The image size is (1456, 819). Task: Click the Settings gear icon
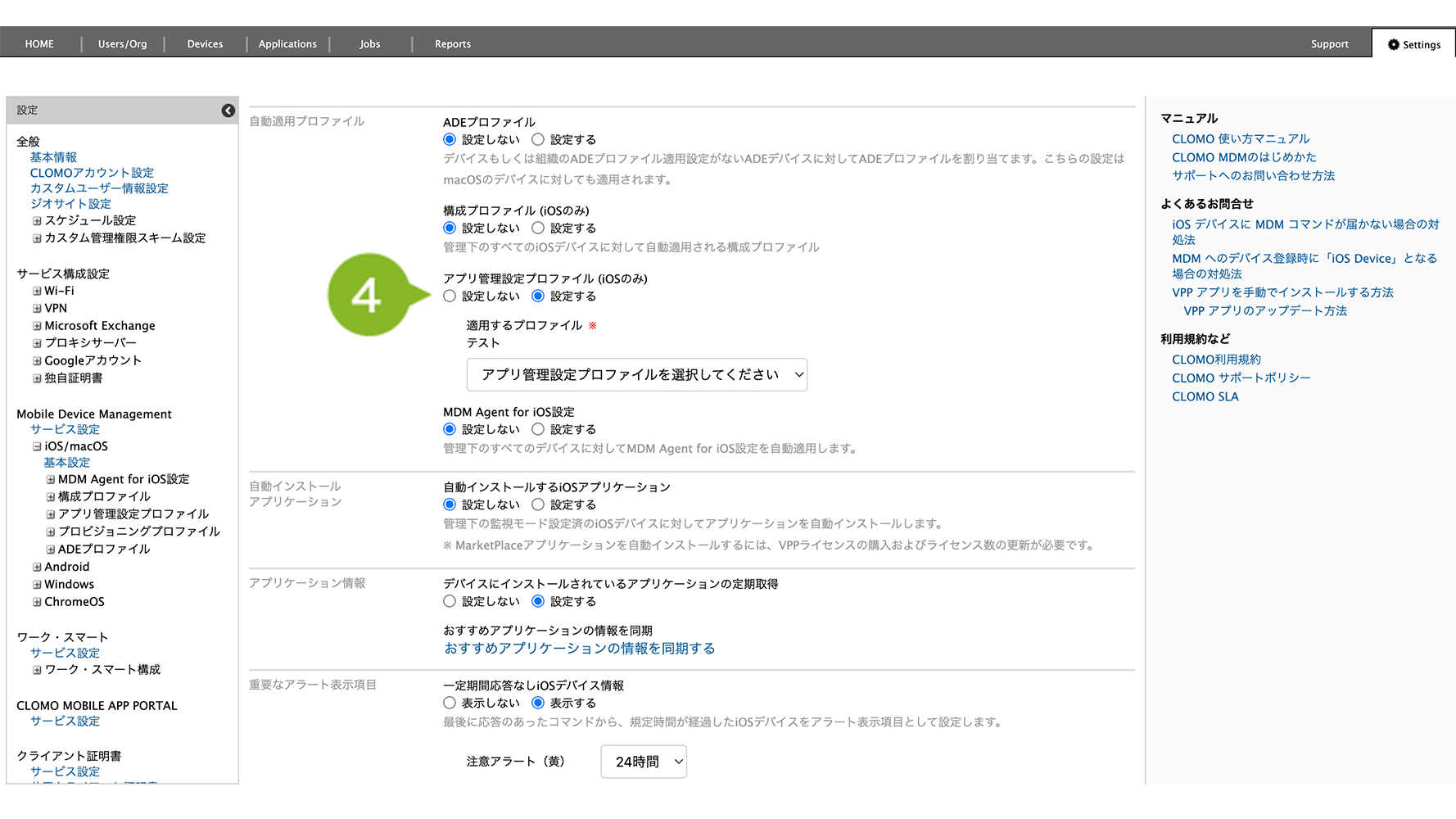click(x=1393, y=45)
